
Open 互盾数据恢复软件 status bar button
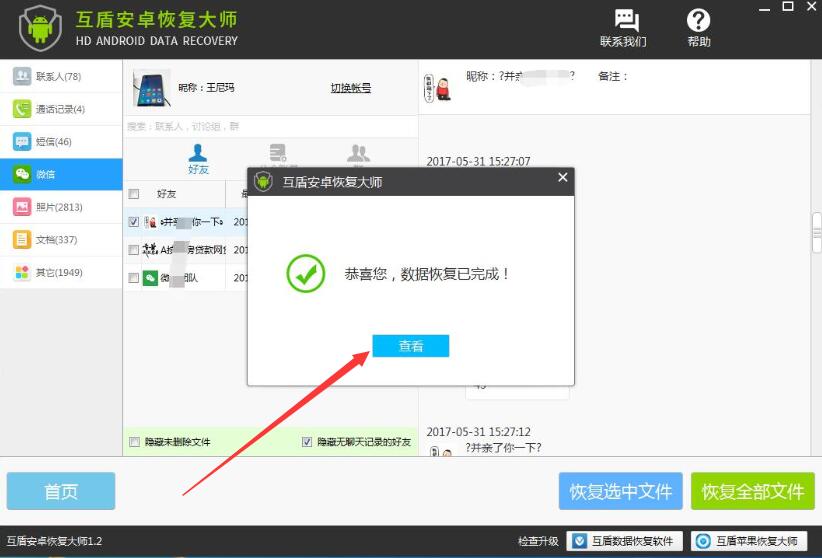[x=625, y=541]
